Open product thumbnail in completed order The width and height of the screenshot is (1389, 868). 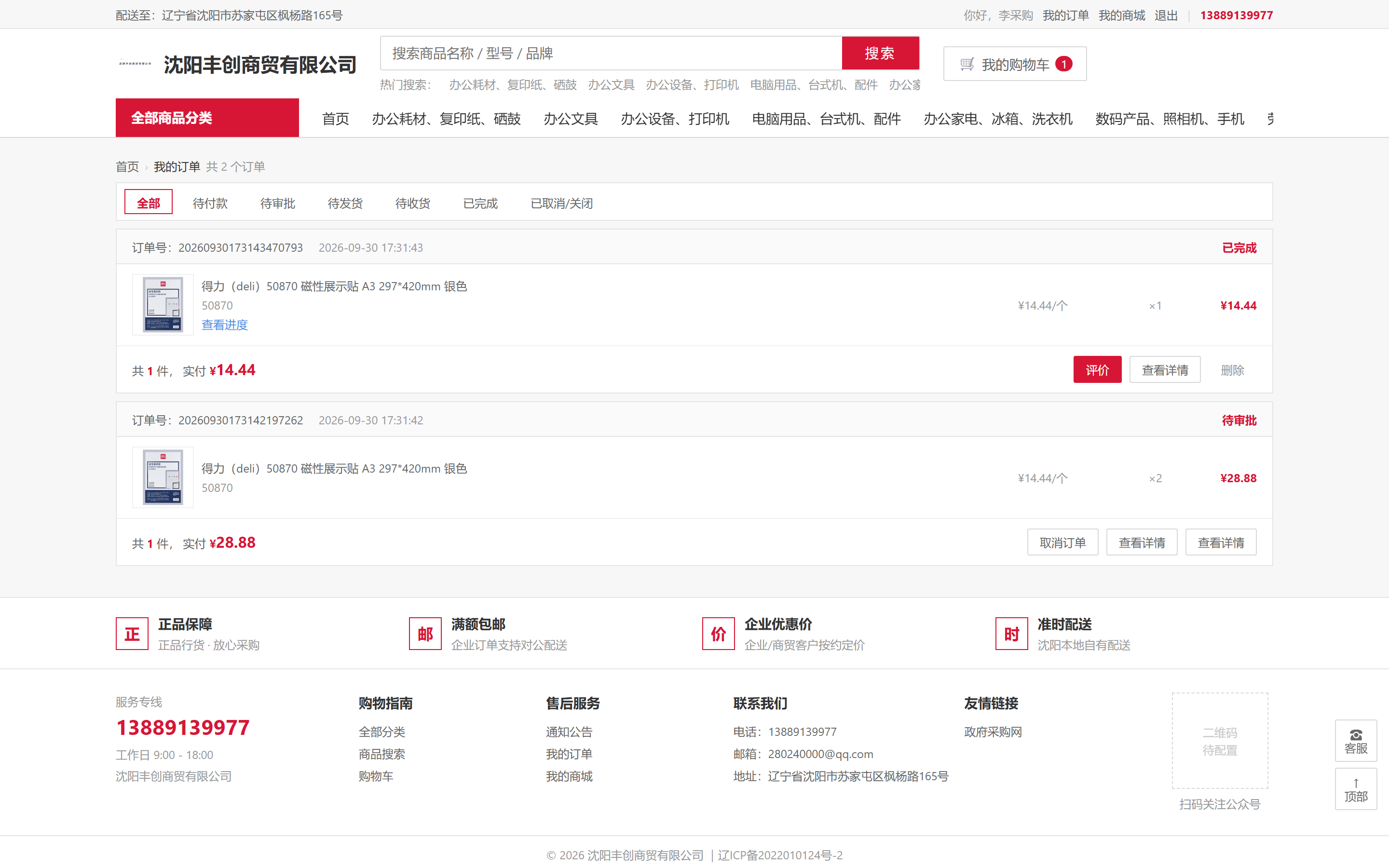coord(163,305)
